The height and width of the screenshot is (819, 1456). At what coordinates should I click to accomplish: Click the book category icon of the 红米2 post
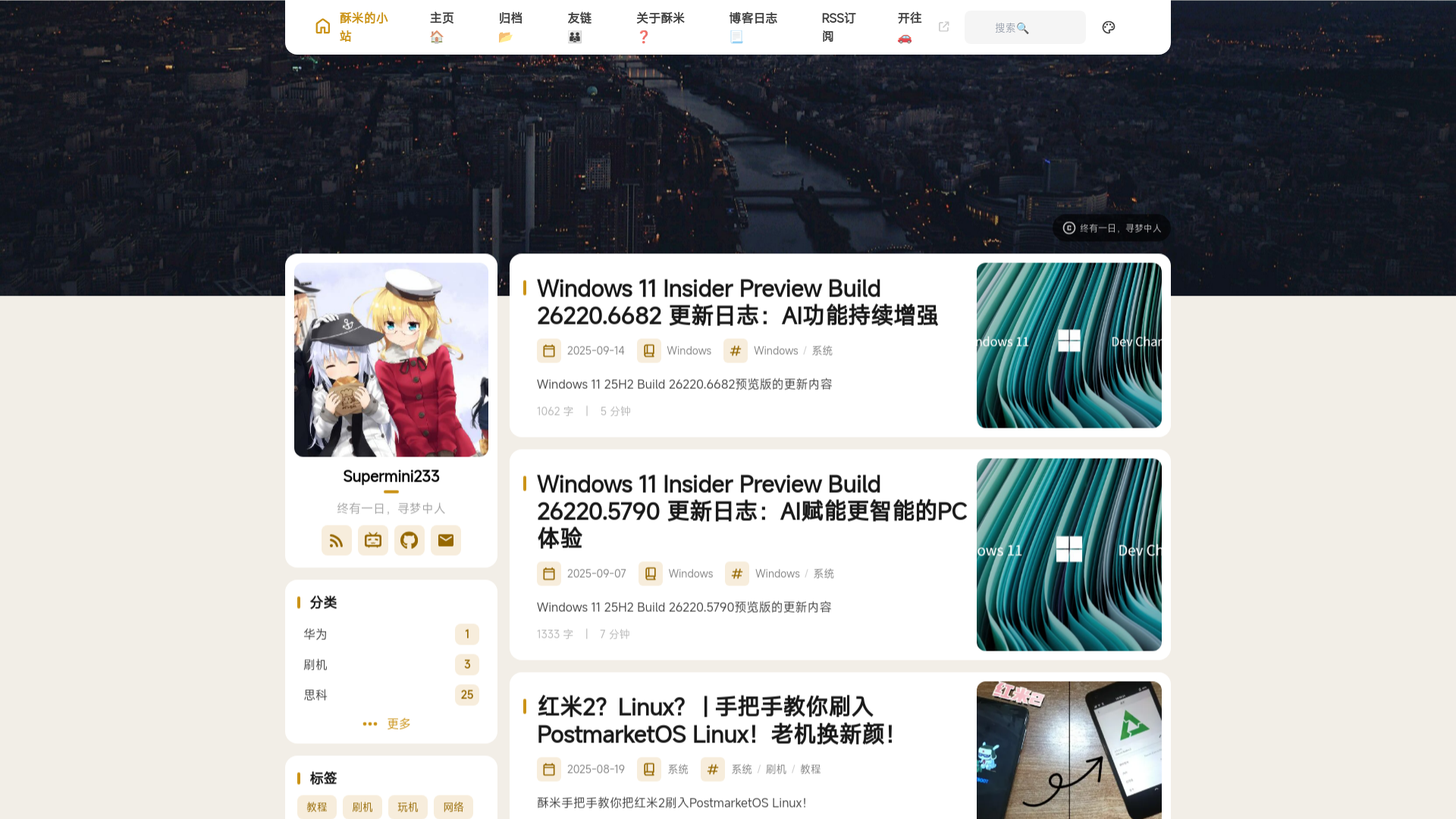point(649,770)
